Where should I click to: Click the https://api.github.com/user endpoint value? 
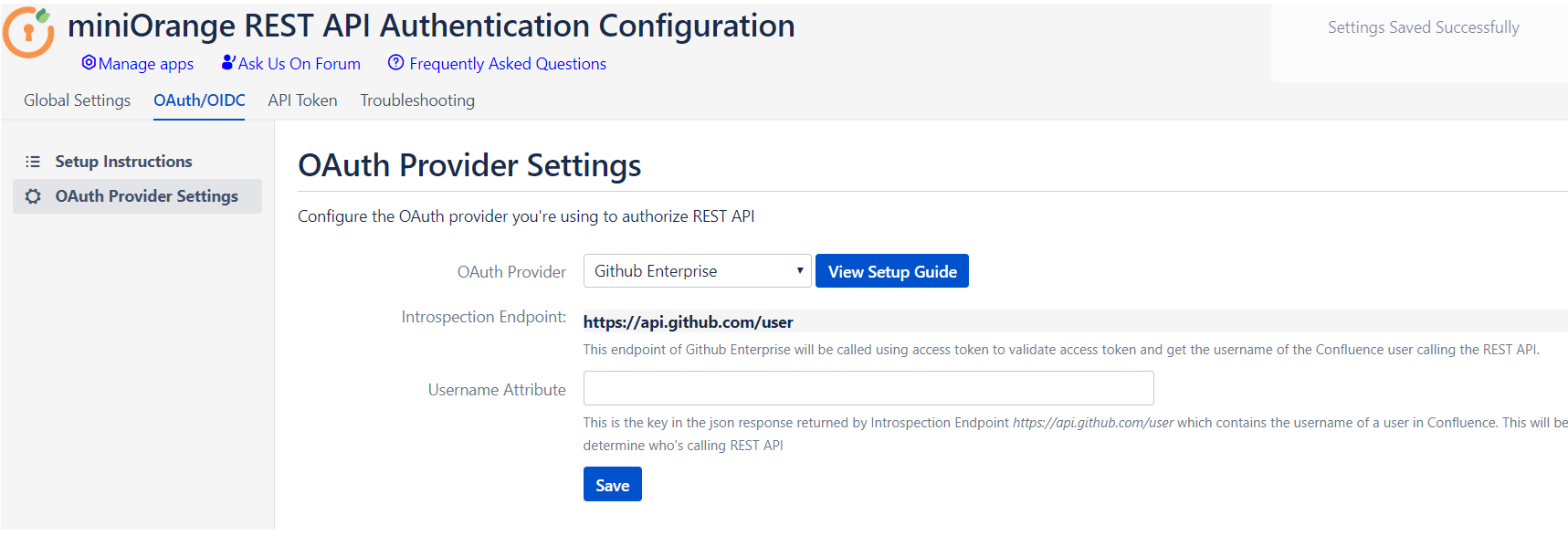tap(688, 321)
